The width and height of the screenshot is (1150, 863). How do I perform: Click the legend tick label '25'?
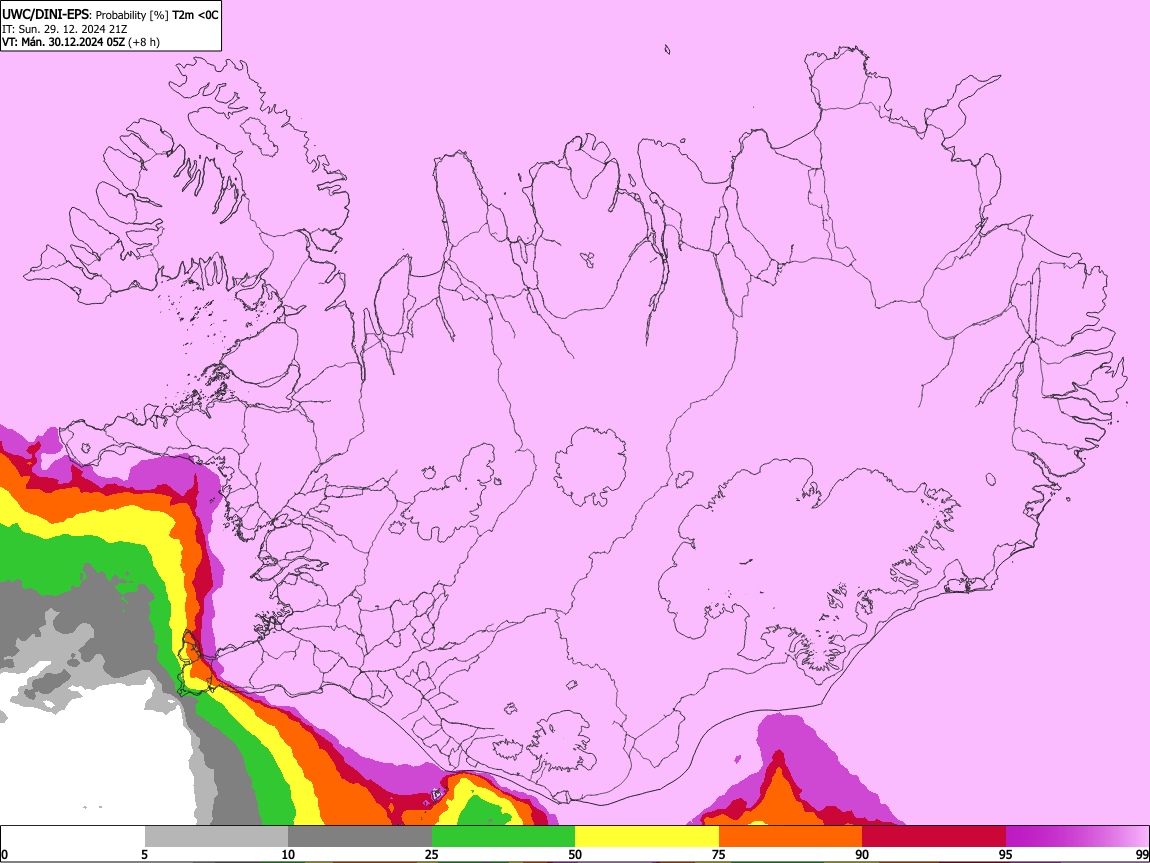pyautogui.click(x=431, y=854)
